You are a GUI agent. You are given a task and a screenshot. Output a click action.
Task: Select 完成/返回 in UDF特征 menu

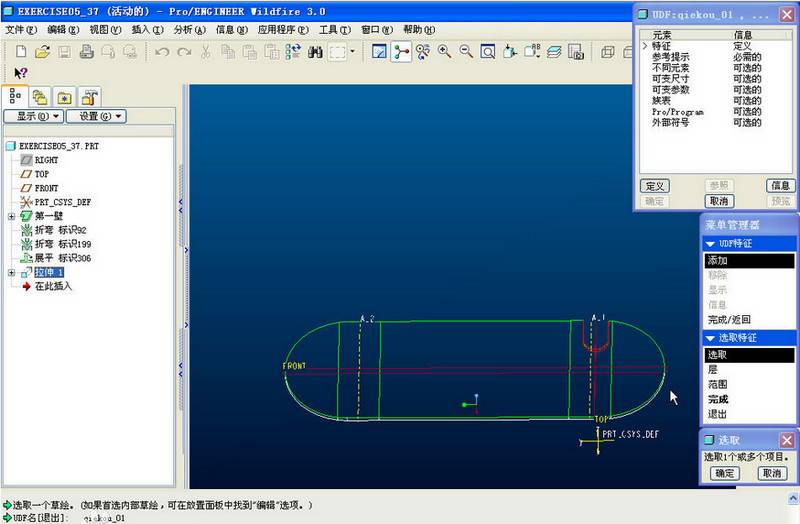[x=730, y=319]
